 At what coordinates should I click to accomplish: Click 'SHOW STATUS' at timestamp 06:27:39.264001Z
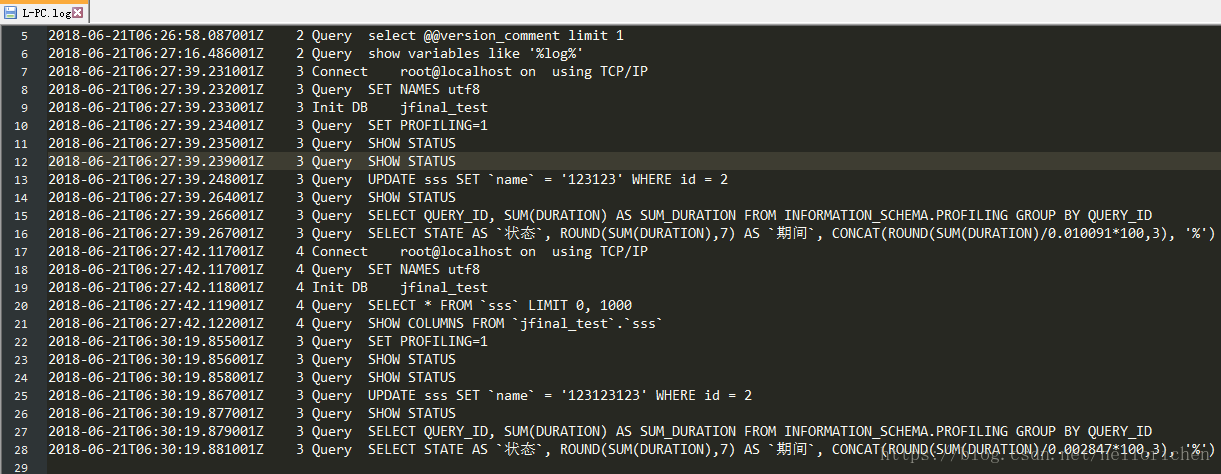(x=412, y=197)
